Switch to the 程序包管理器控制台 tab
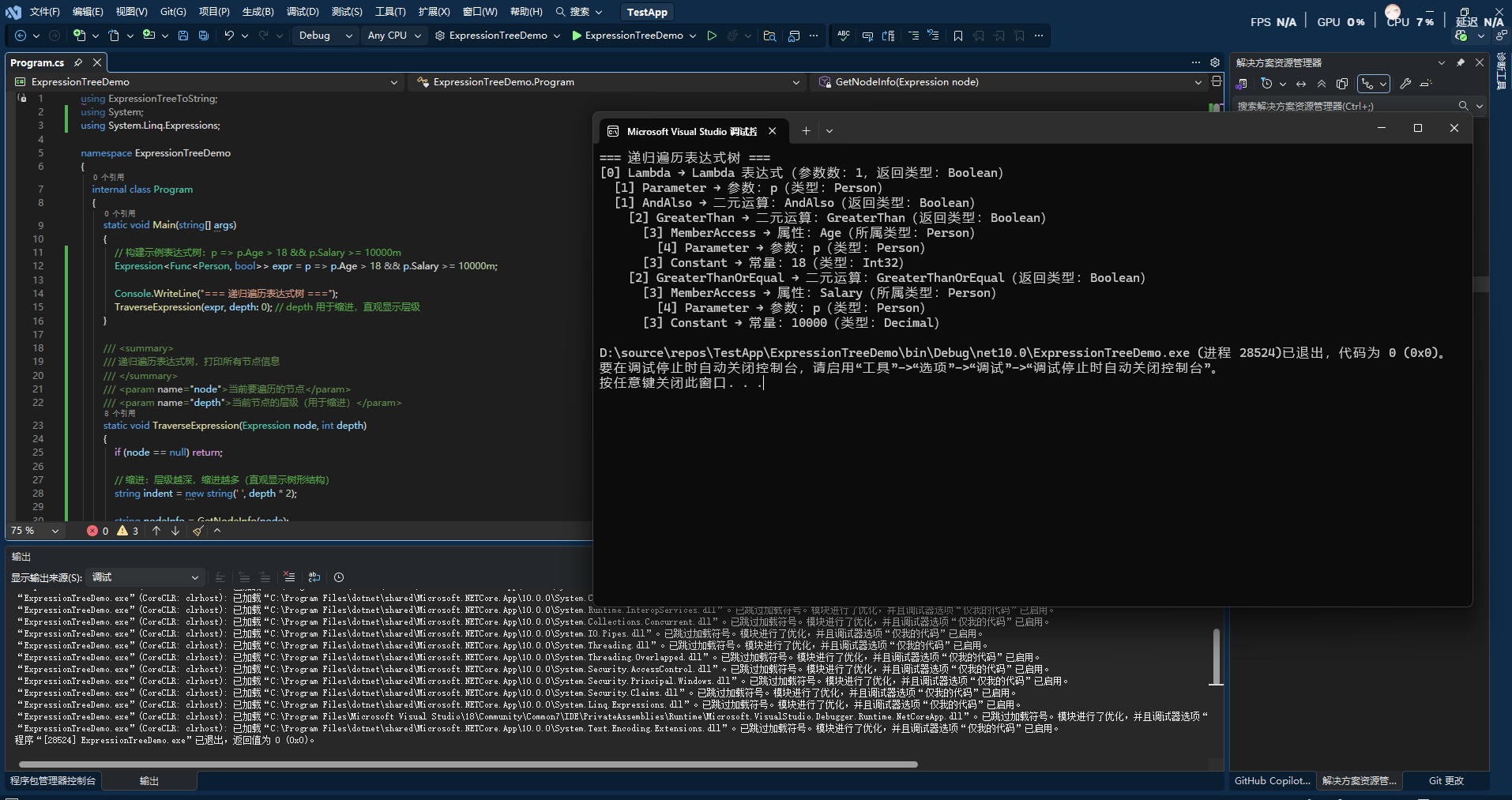1512x800 pixels. click(53, 781)
